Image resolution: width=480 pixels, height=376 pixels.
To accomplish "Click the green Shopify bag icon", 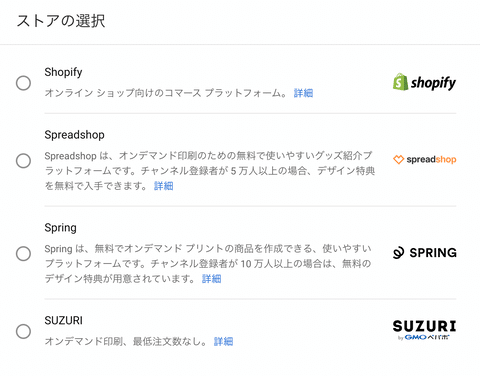I will pyautogui.click(x=400, y=82).
